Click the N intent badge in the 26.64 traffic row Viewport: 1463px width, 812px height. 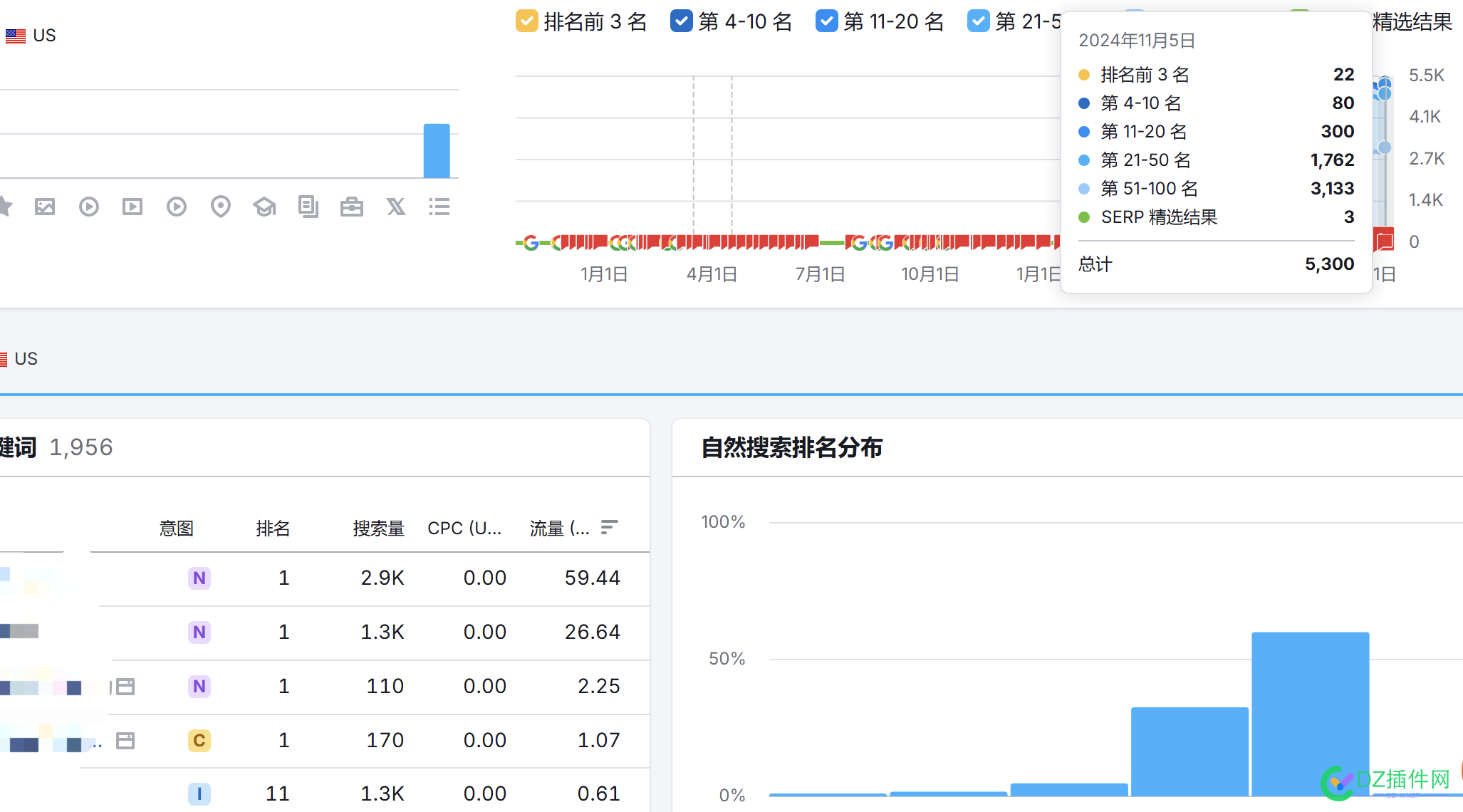click(x=199, y=633)
